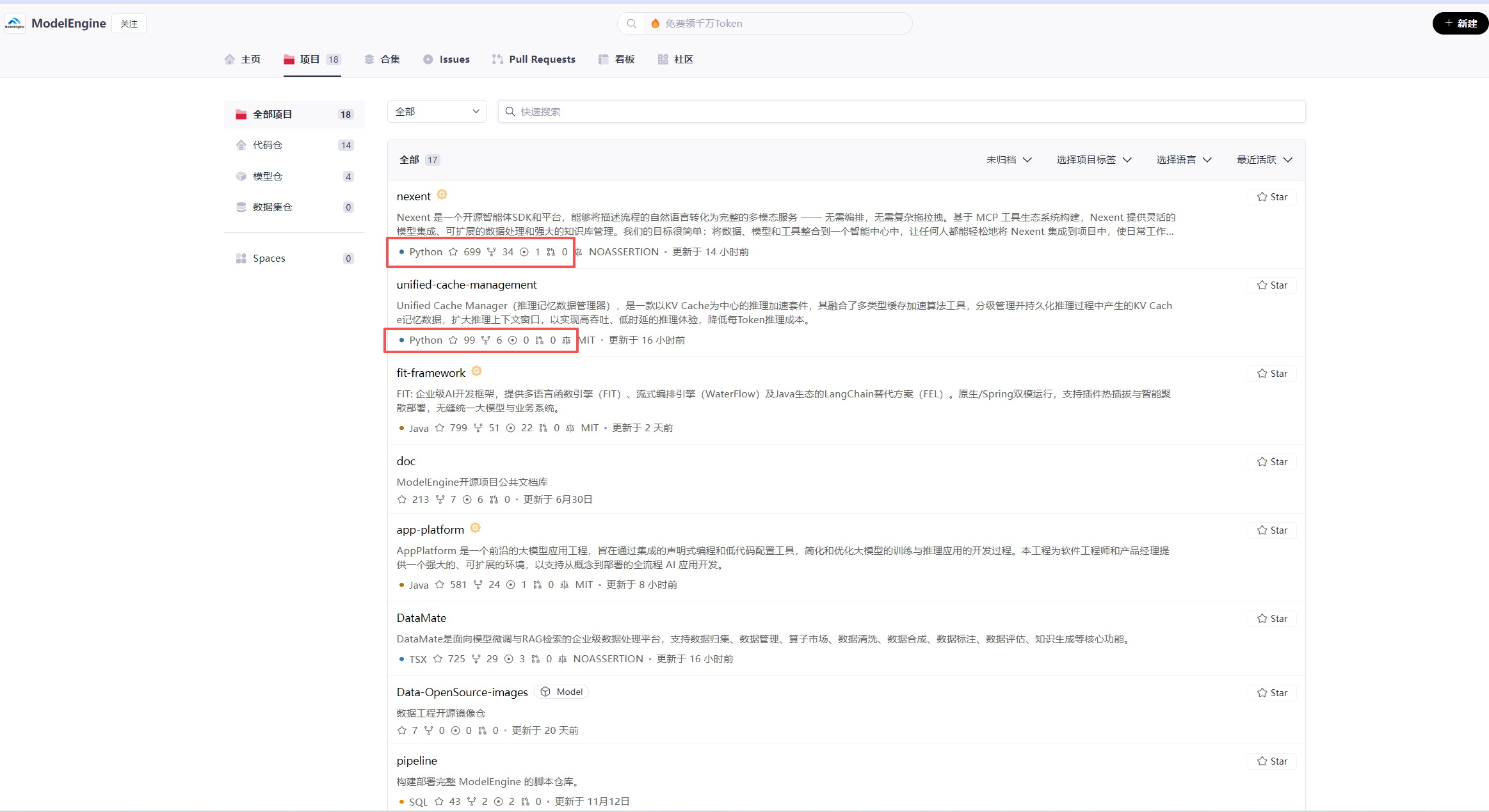
Task: Toggle the 关注 follow button
Action: [x=129, y=24]
